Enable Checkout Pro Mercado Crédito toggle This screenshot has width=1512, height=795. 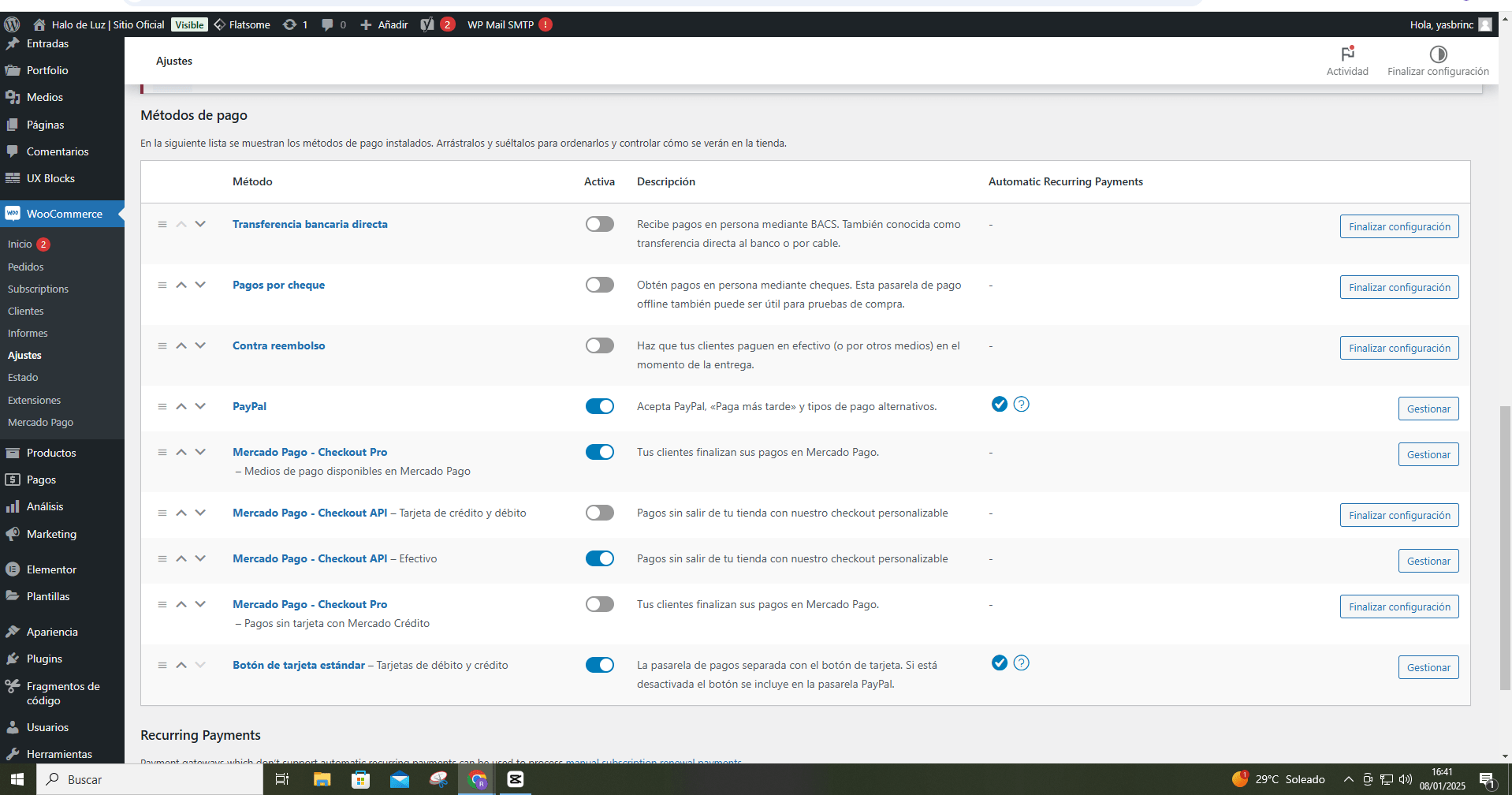coord(599,605)
